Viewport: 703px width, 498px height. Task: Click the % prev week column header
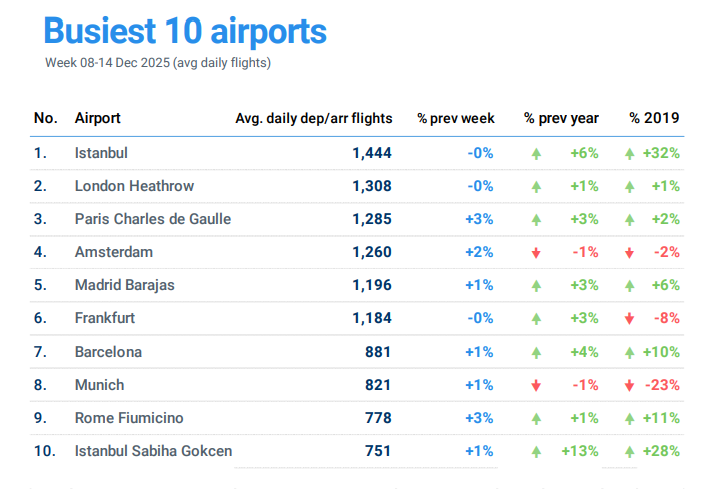456,118
